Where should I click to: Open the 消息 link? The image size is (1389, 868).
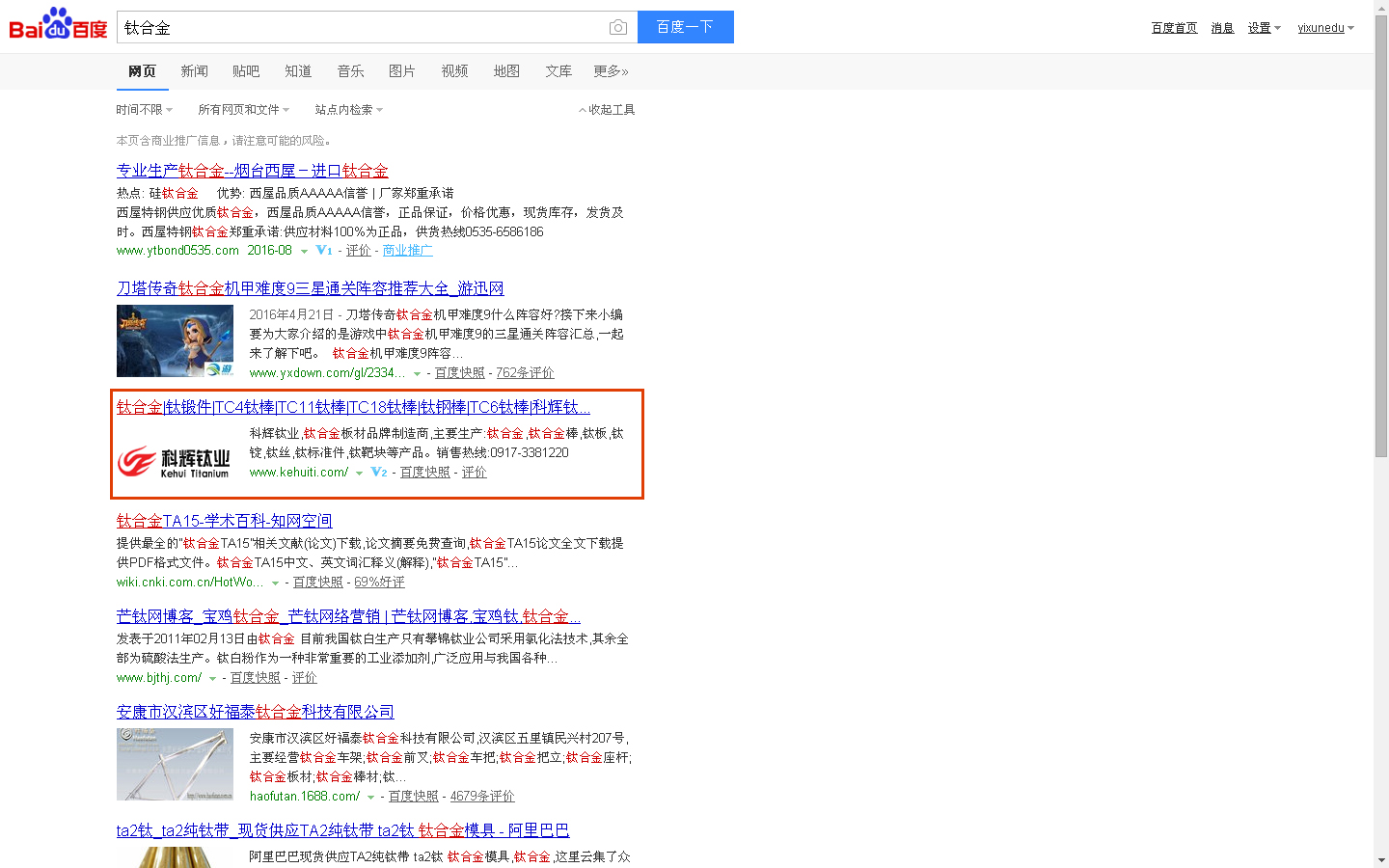coord(1222,28)
